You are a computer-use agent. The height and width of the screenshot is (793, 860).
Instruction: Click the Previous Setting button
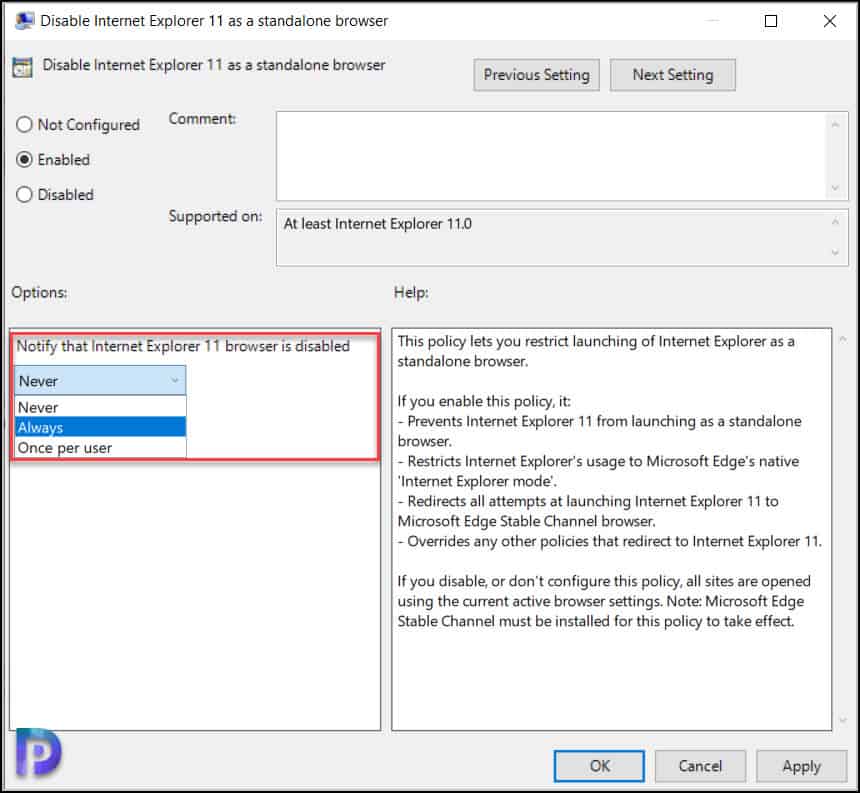point(536,75)
